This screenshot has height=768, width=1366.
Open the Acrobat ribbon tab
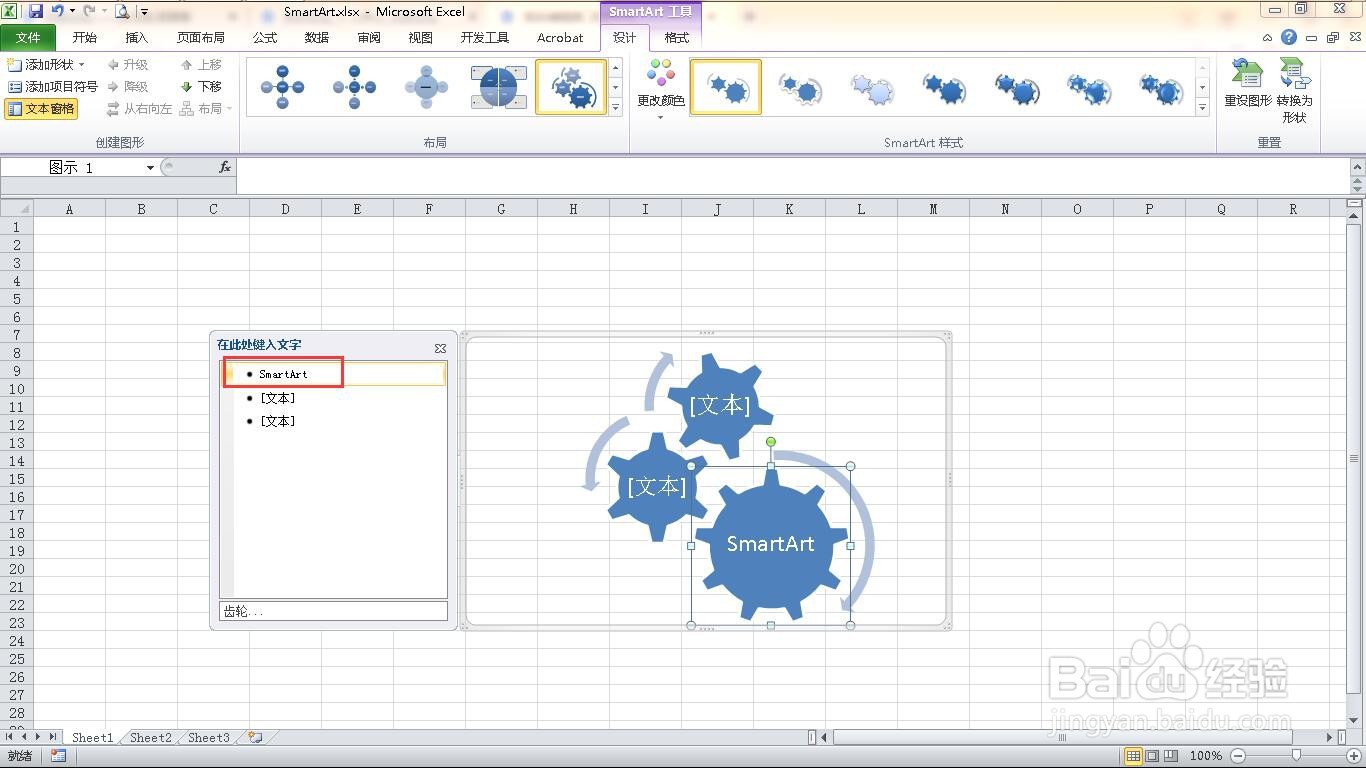point(560,37)
